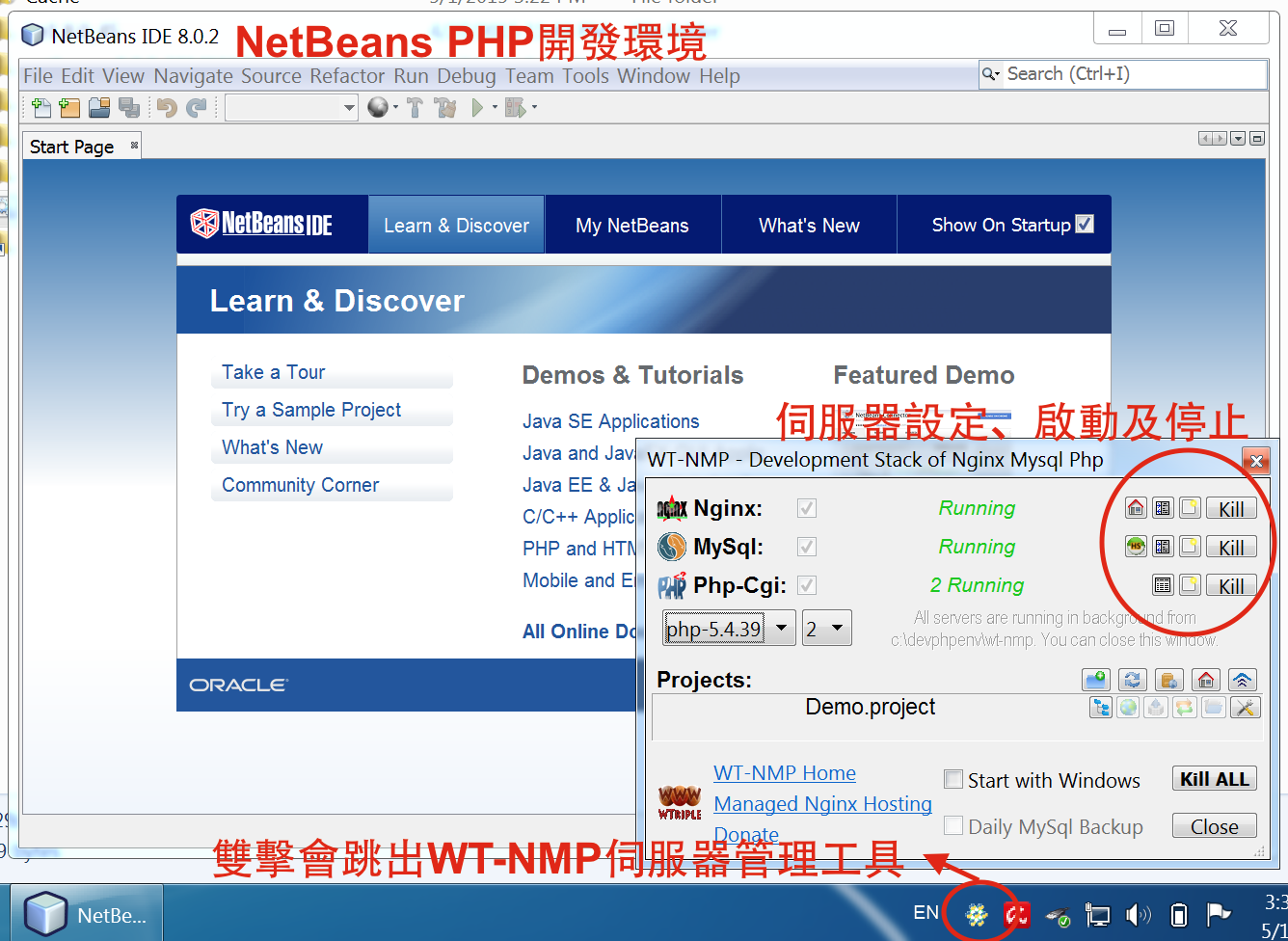Click the Debug Project toolbar icon

point(515,108)
